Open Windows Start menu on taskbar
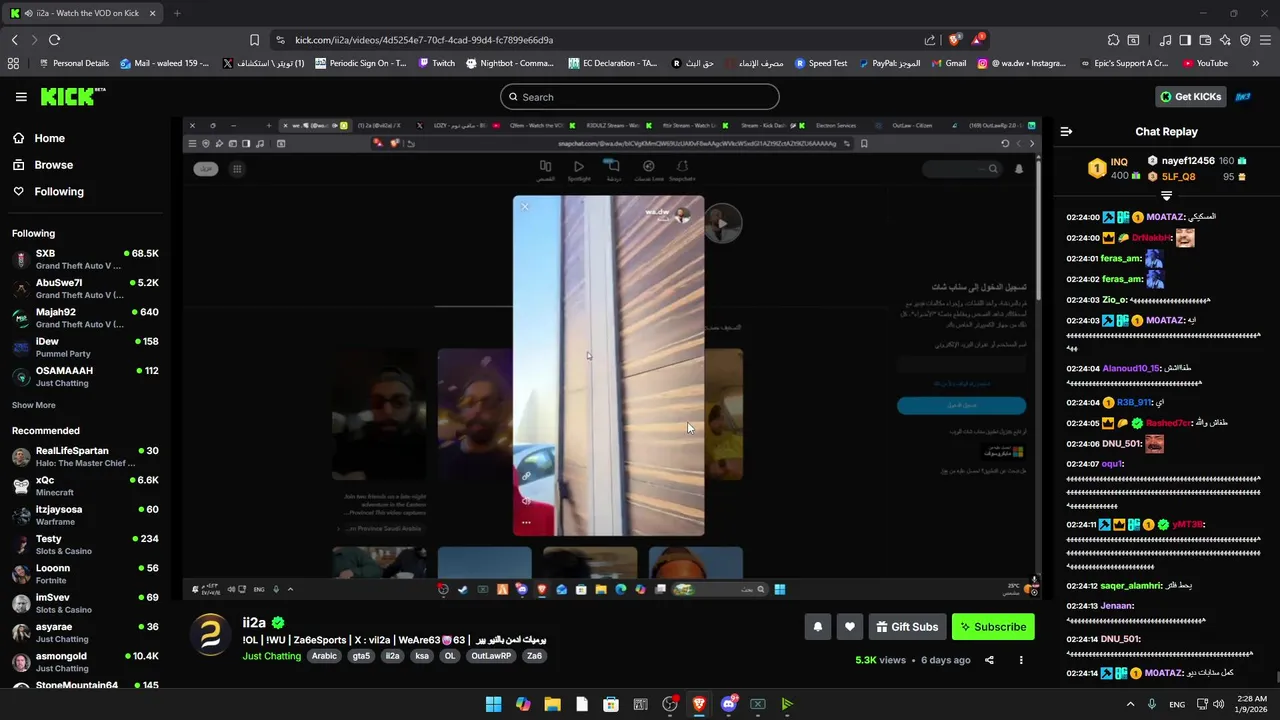The image size is (1280, 720). [494, 704]
